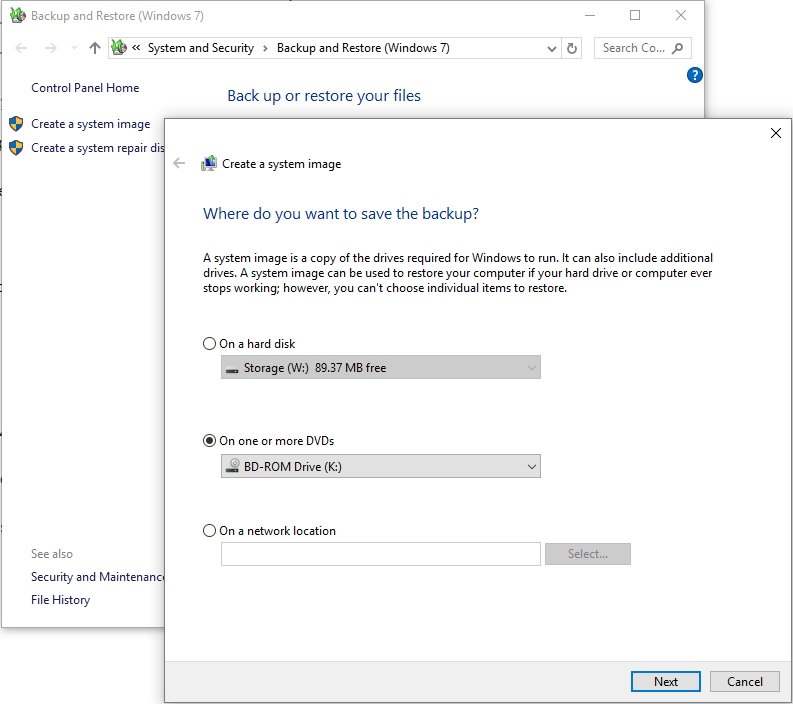The height and width of the screenshot is (704, 793).
Task: Expand the BD-ROM Drive (K:) dropdown
Action: click(380, 466)
